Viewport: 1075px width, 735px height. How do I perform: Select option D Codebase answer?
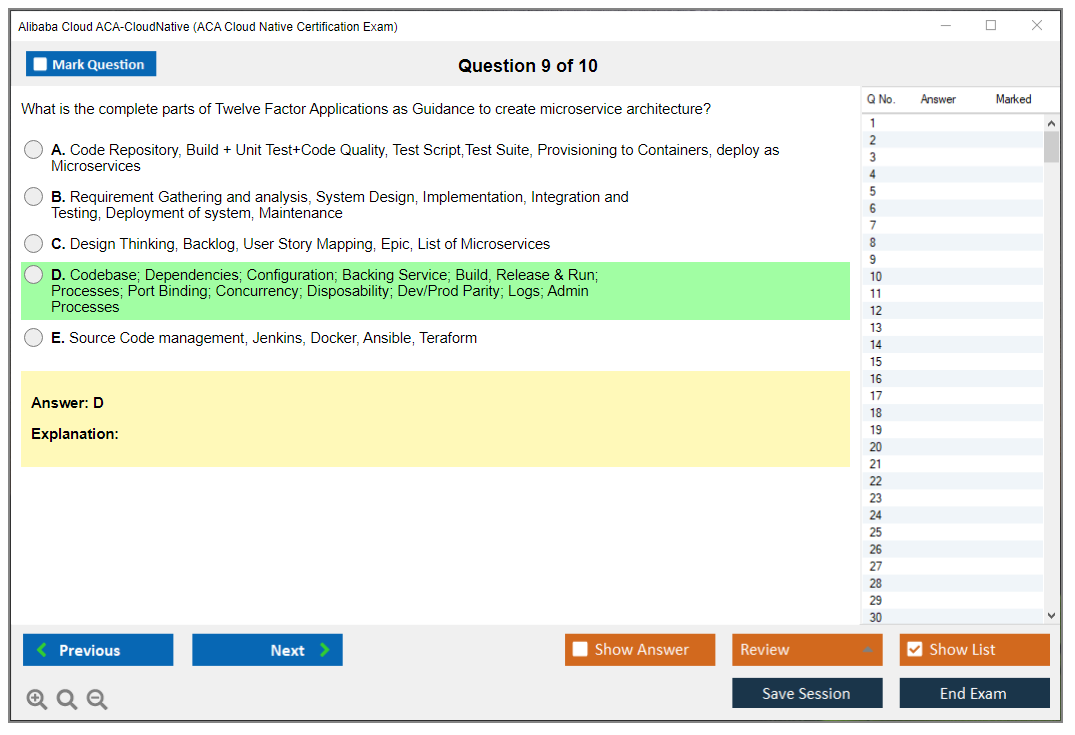click(34, 275)
